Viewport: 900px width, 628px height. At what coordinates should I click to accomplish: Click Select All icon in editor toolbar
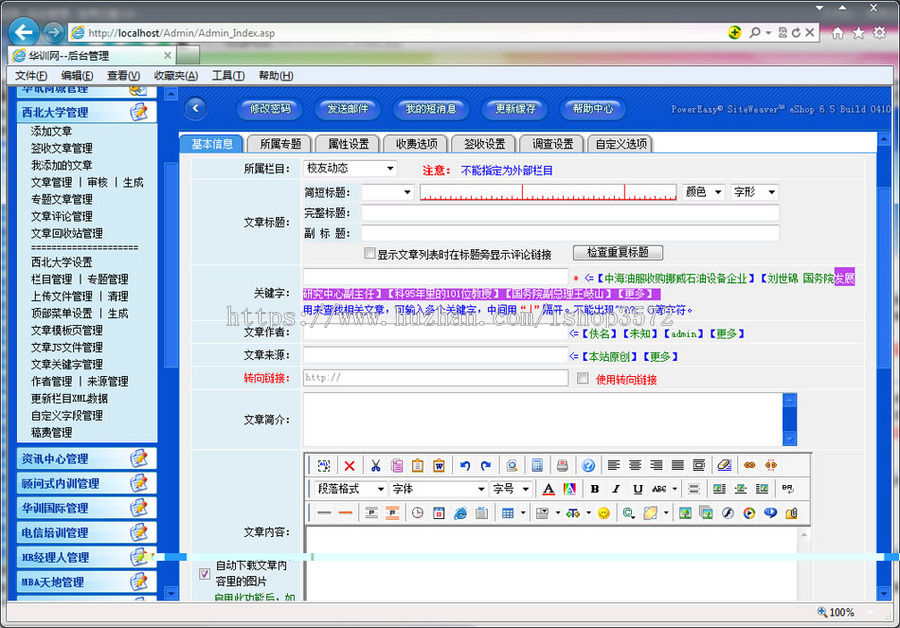click(x=324, y=465)
